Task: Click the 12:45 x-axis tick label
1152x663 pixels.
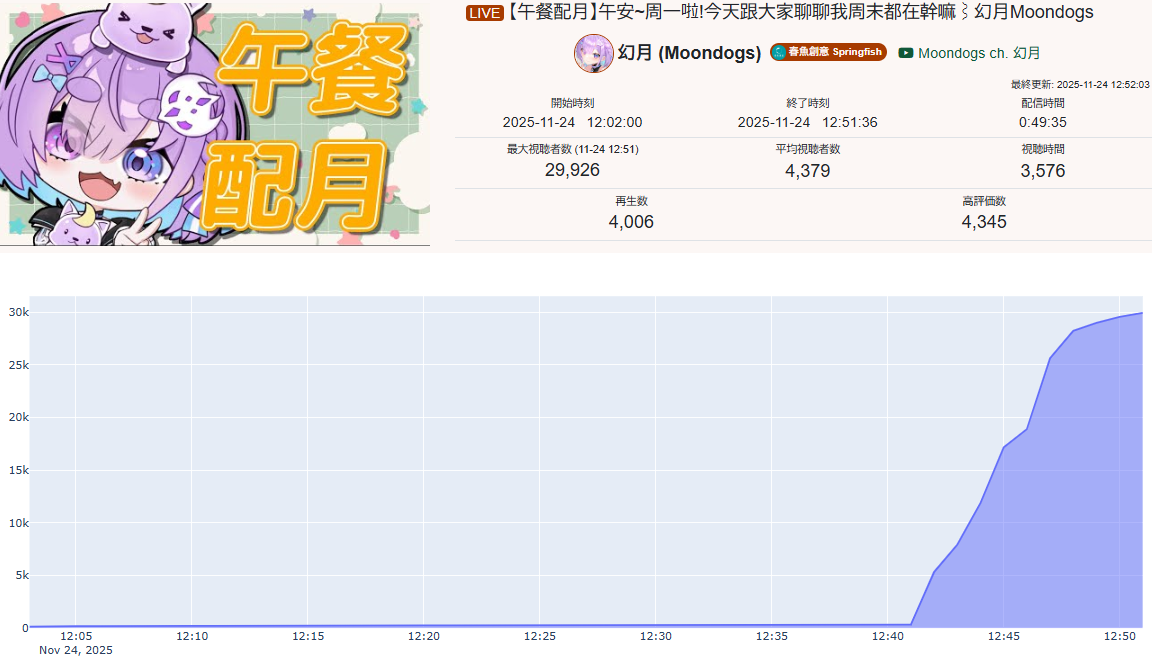Action: pos(1004,636)
